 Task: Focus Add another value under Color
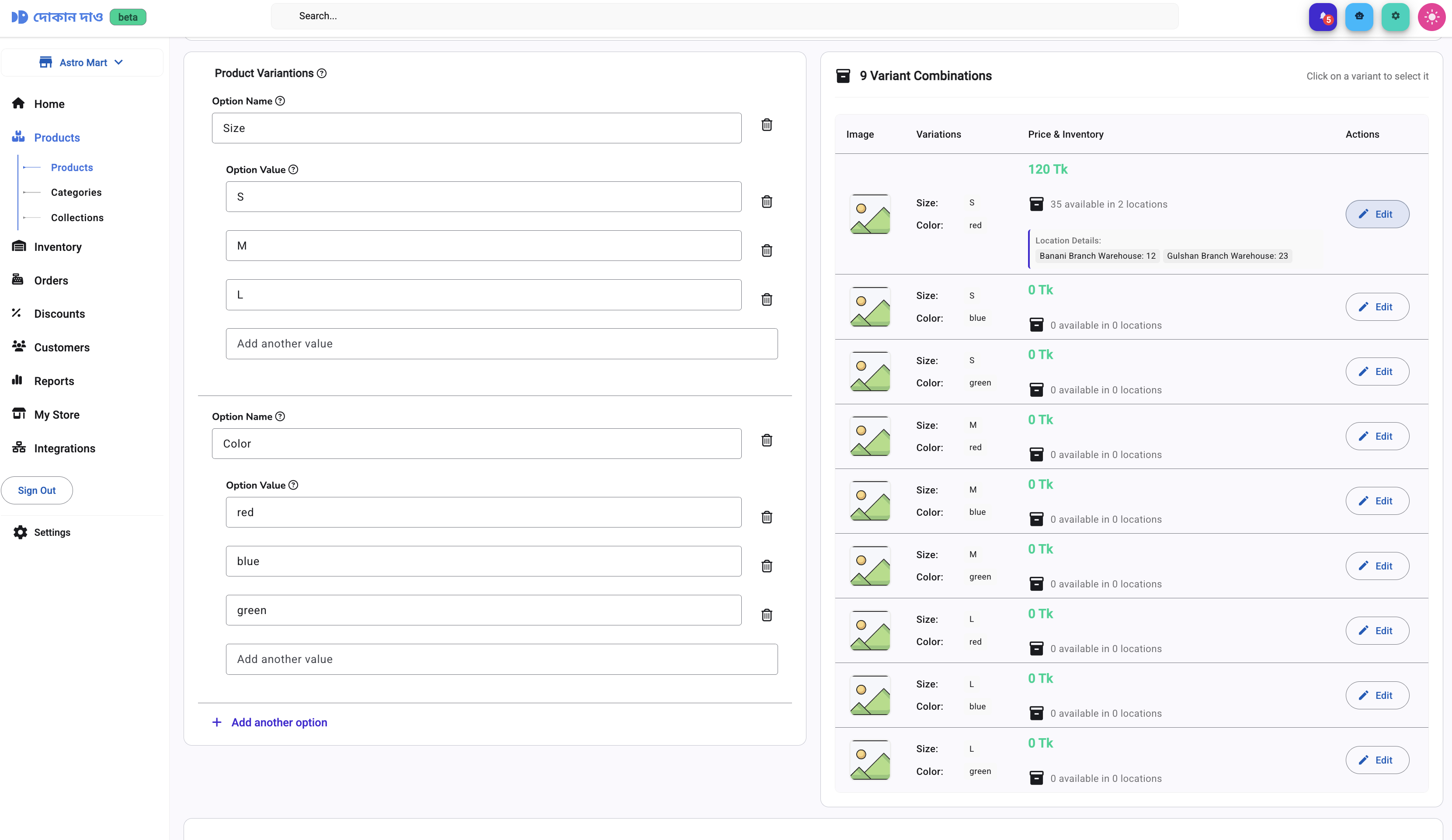pyautogui.click(x=501, y=659)
